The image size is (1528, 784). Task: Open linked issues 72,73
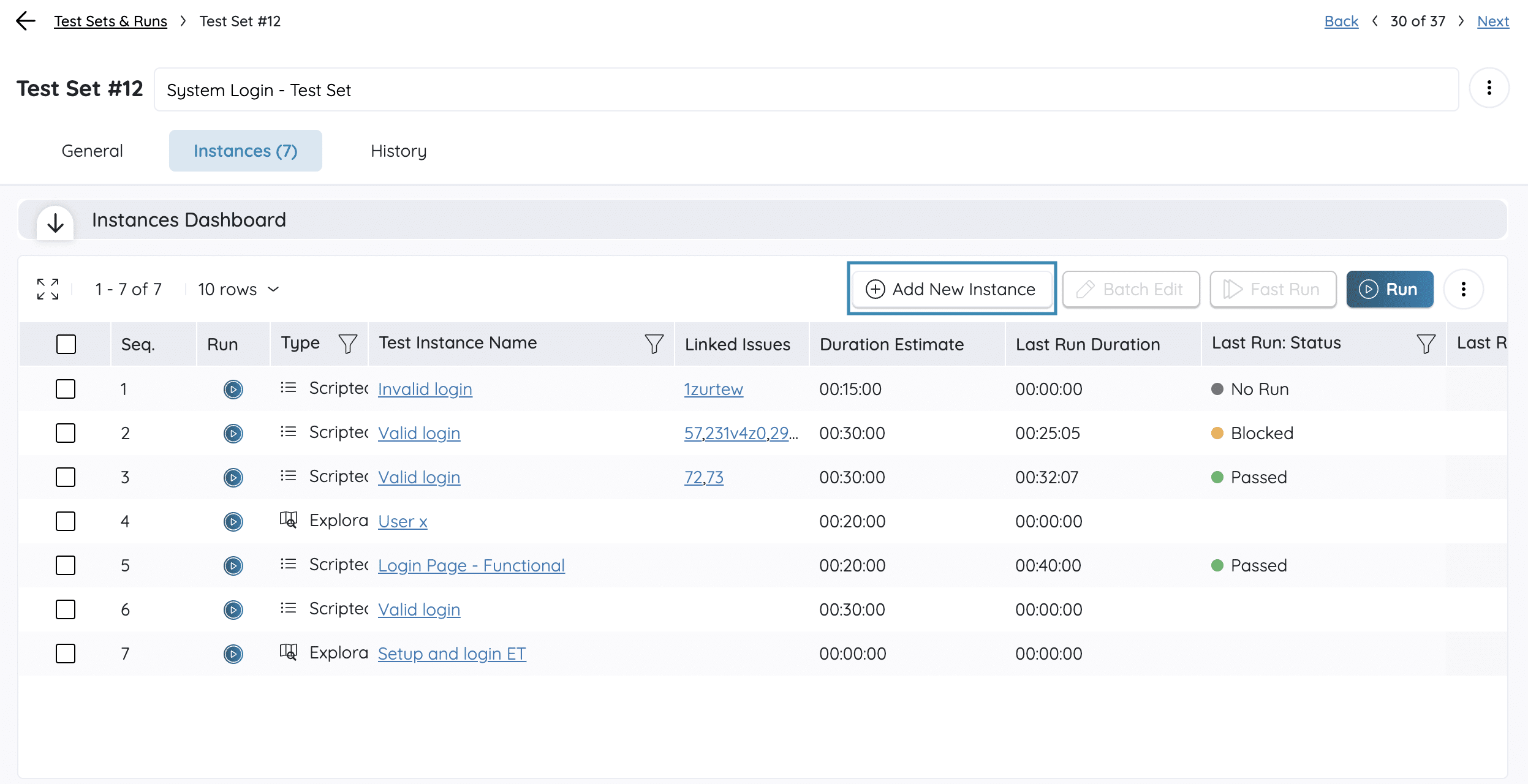(704, 477)
